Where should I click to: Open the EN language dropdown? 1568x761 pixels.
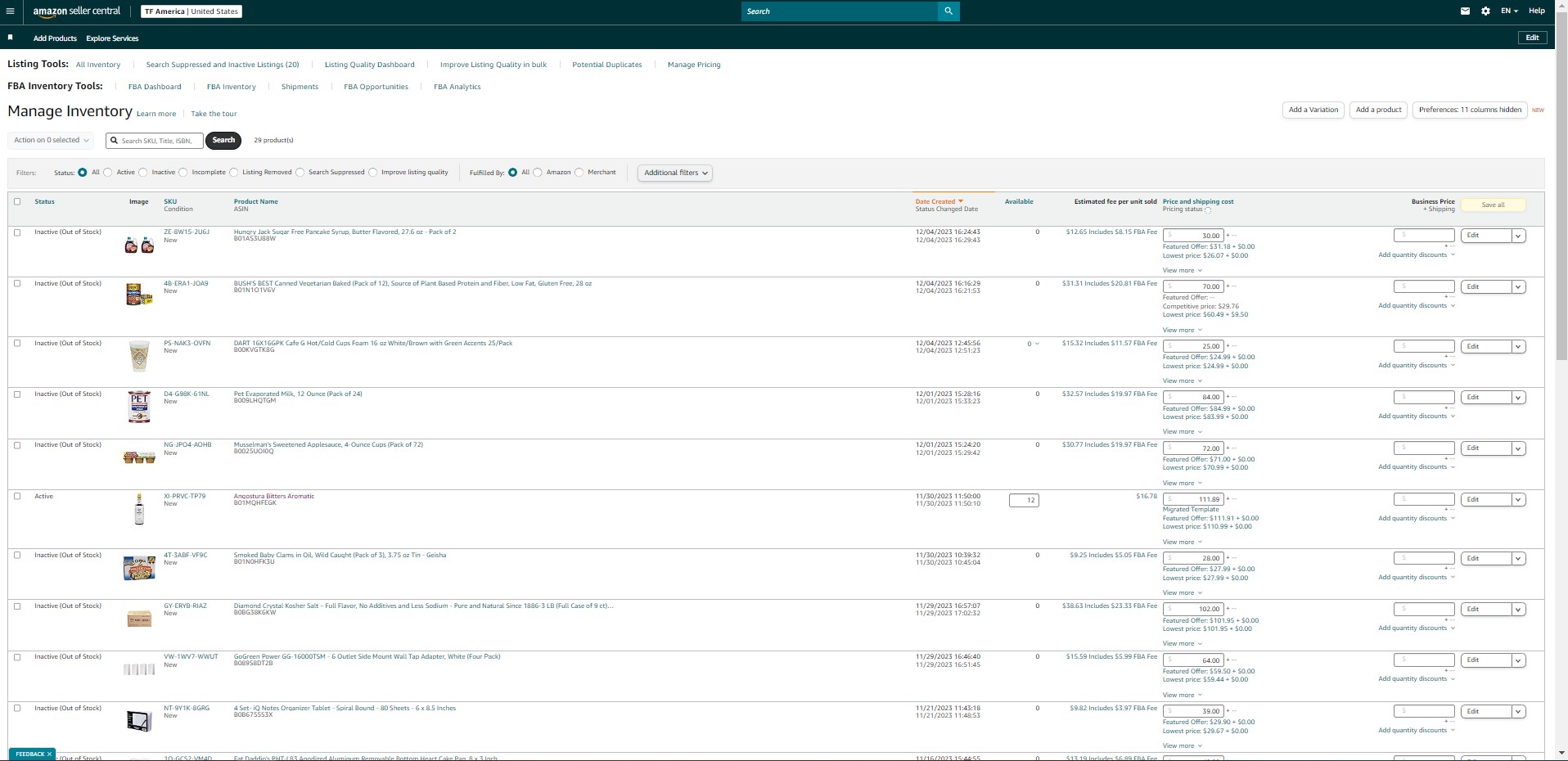click(1509, 11)
